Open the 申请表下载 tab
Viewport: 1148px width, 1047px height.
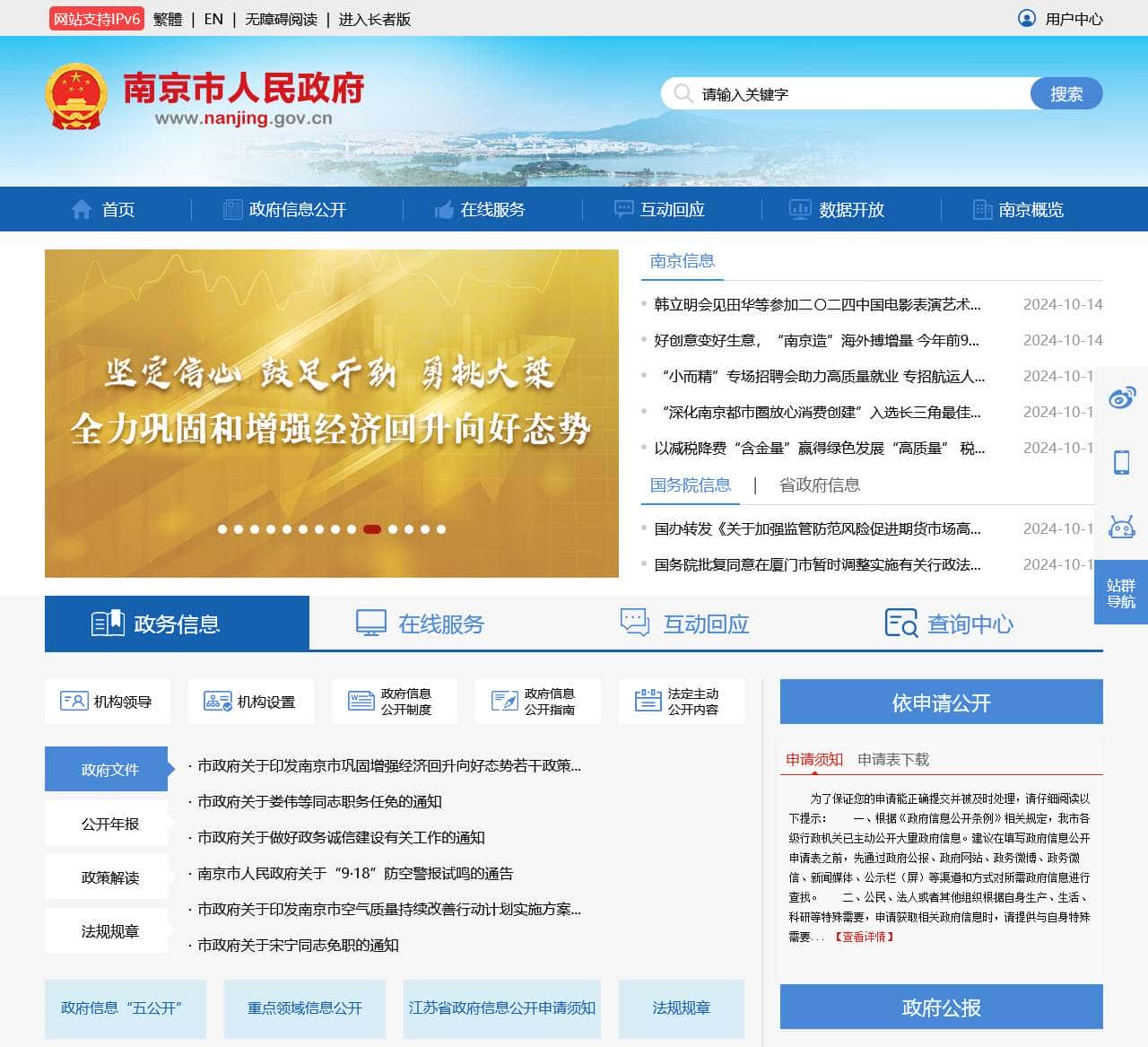(893, 759)
